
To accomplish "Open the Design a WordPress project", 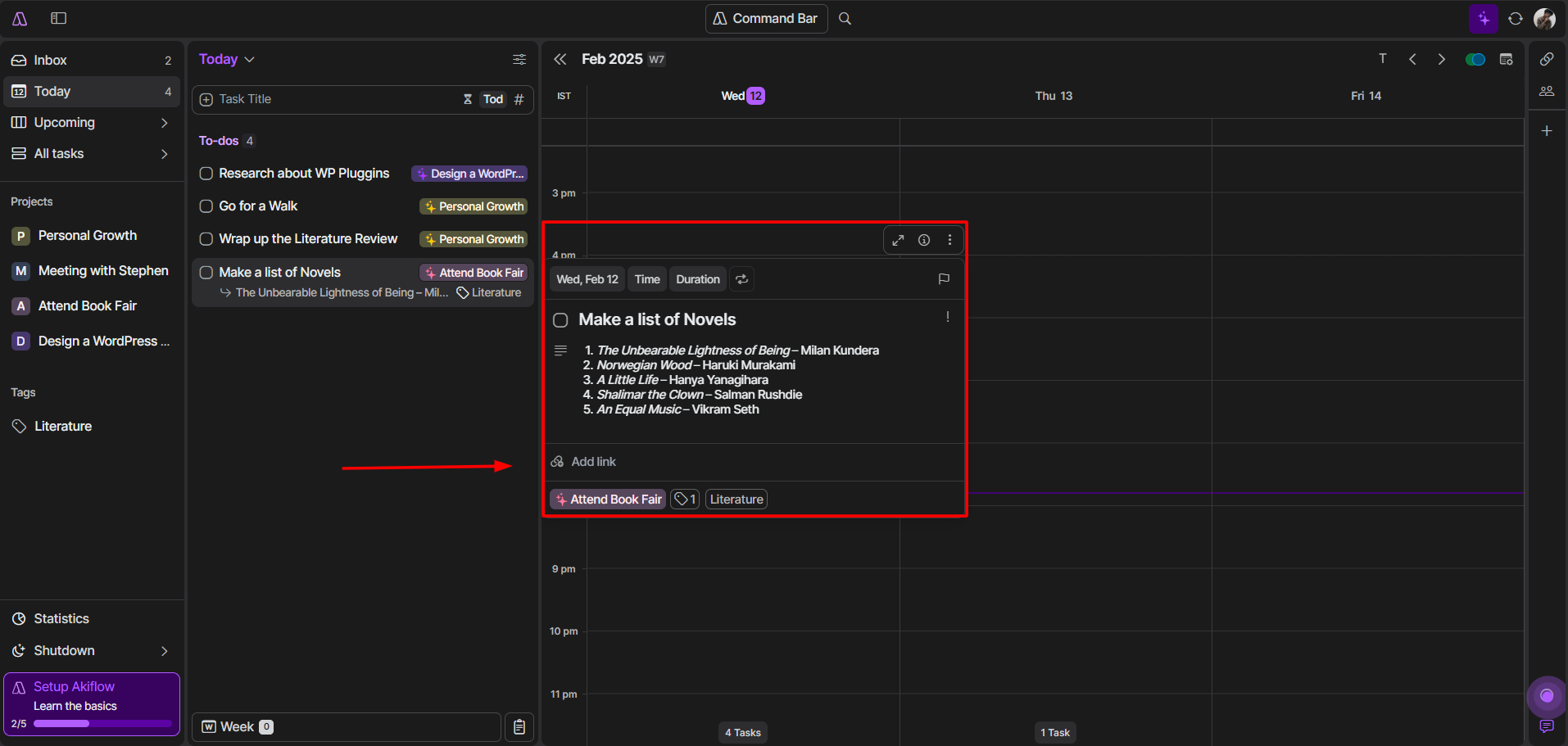I will pyautogui.click(x=92, y=341).
